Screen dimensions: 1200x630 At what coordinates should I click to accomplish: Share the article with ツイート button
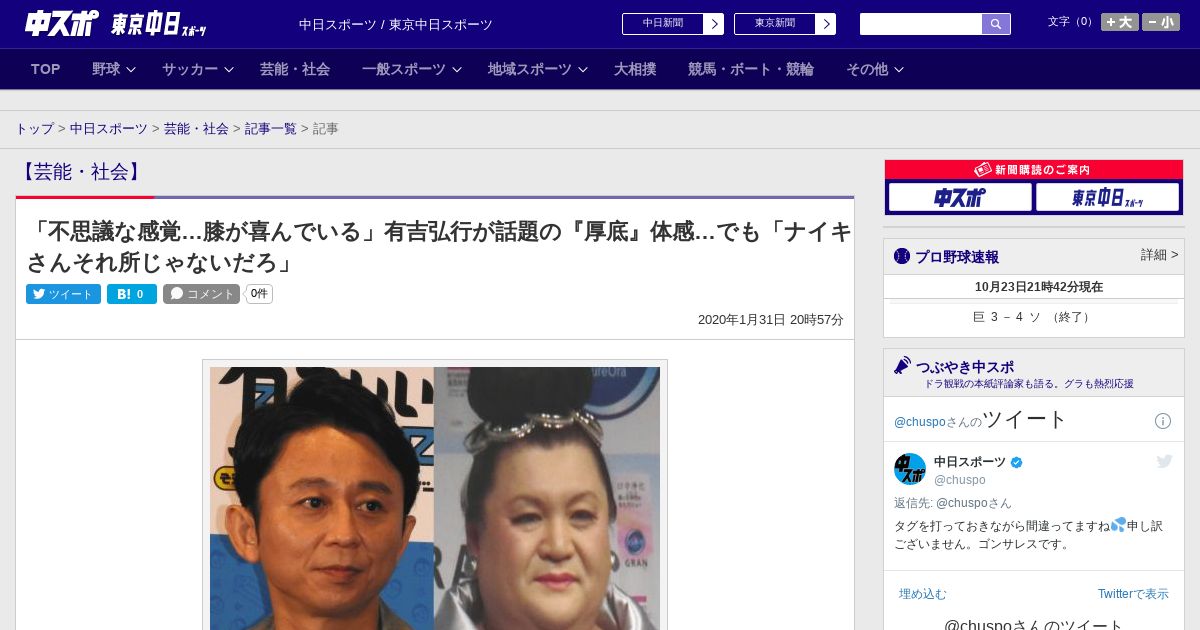pos(63,294)
